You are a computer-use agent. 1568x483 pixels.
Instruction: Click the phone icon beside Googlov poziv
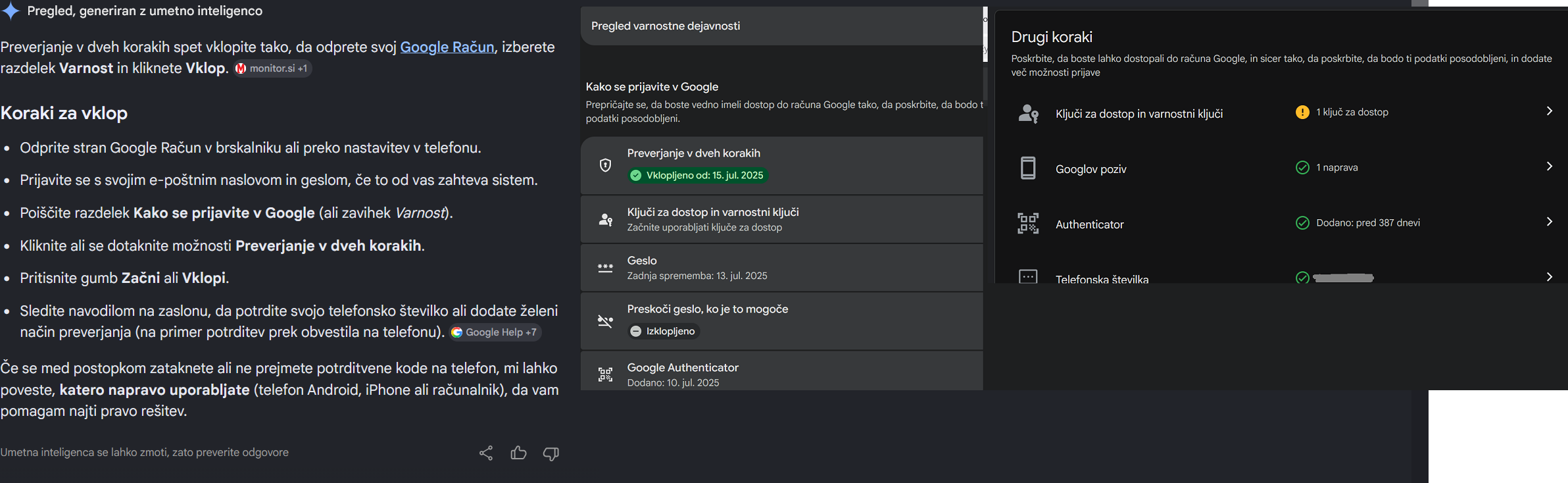(1028, 168)
